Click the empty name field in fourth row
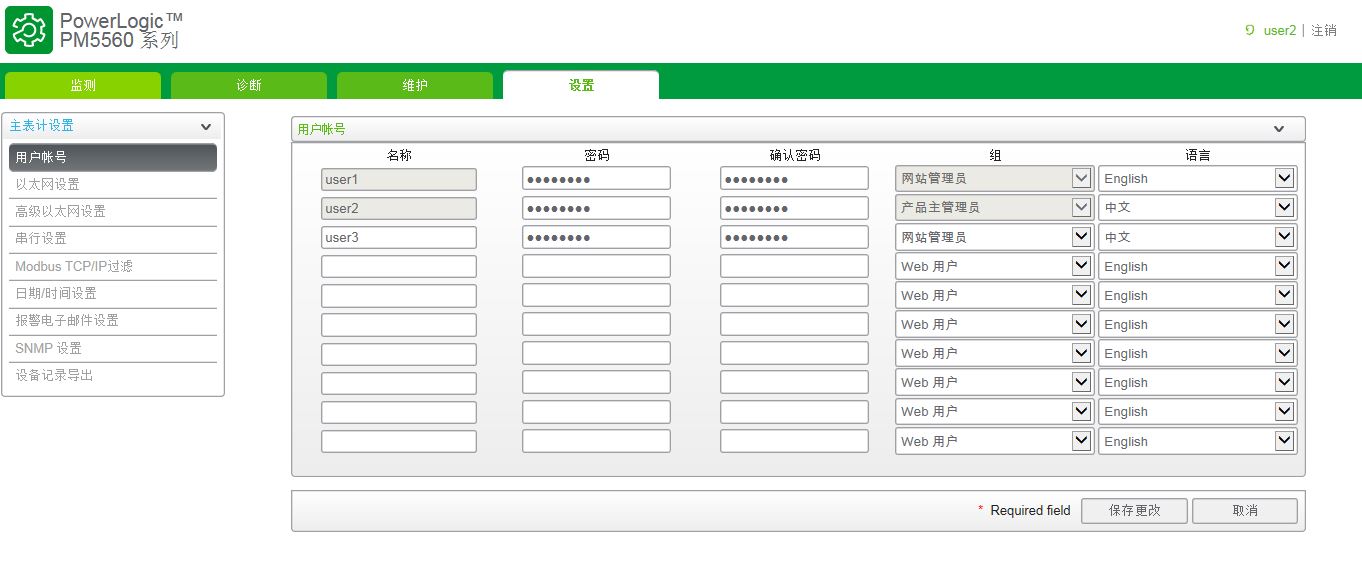Viewport: 1362px width, 565px height. pyautogui.click(x=399, y=266)
